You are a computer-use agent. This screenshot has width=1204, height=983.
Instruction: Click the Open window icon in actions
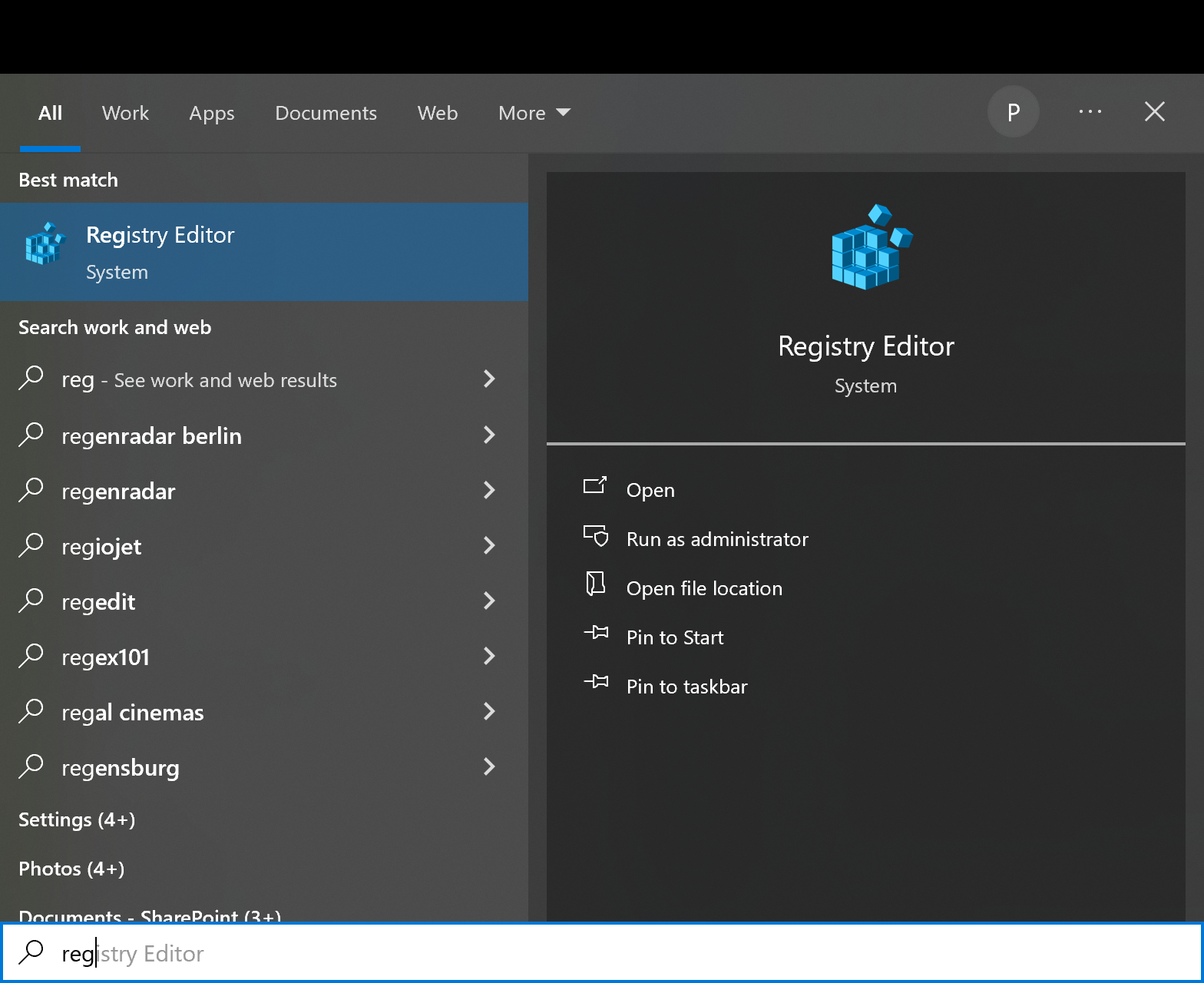595,485
